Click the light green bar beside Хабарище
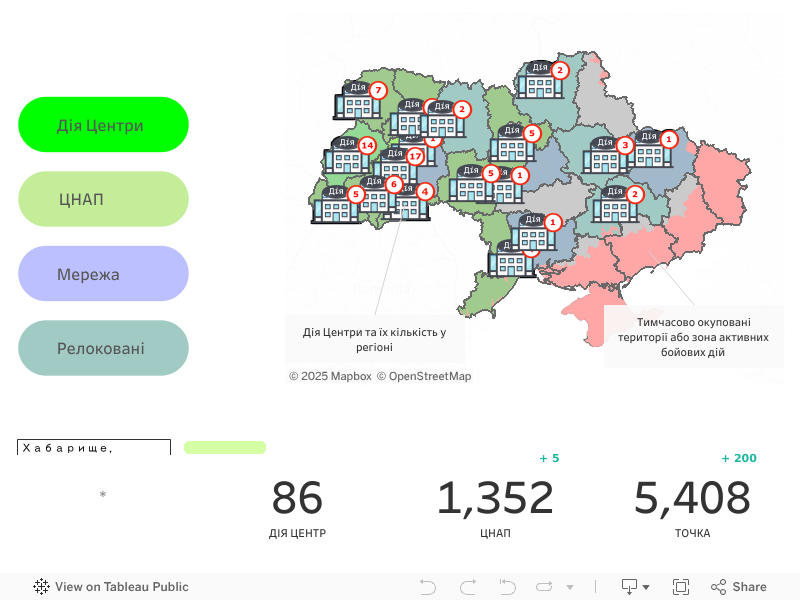Screen dimensions: 800x600 (225, 447)
